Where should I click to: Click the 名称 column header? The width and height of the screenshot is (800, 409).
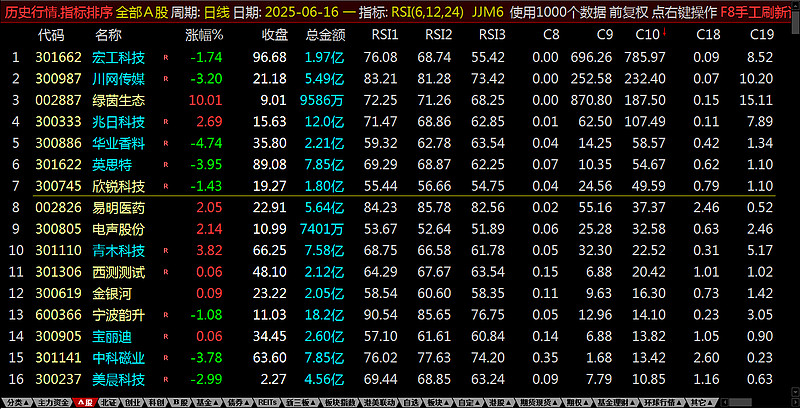pyautogui.click(x=108, y=35)
